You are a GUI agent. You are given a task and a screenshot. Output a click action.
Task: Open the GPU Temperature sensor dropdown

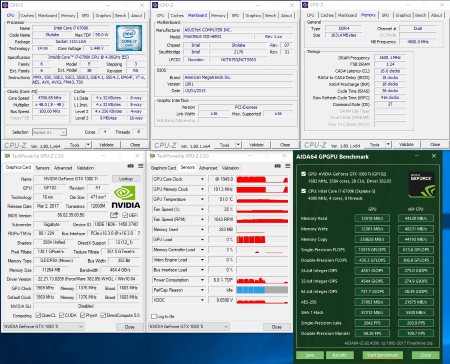tap(202, 199)
